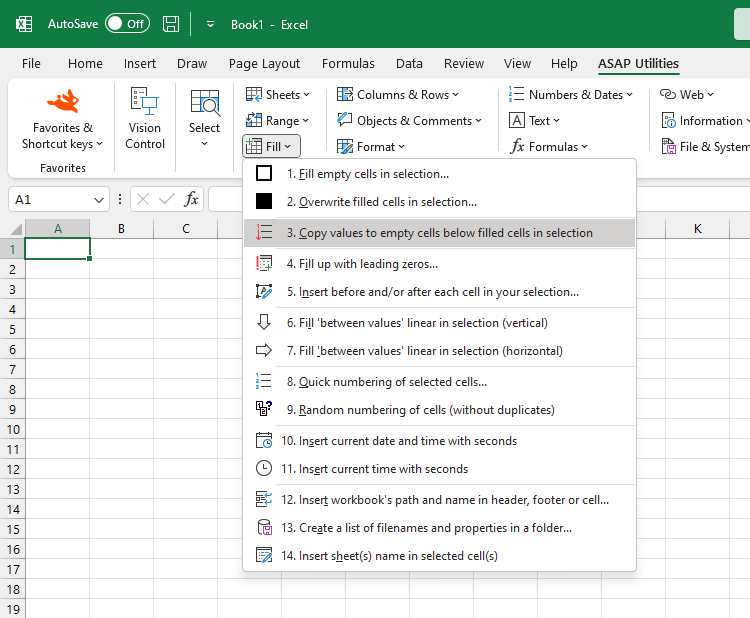Select Insert sheet(s) name in selected cells
This screenshot has width=750, height=618.
click(x=439, y=556)
